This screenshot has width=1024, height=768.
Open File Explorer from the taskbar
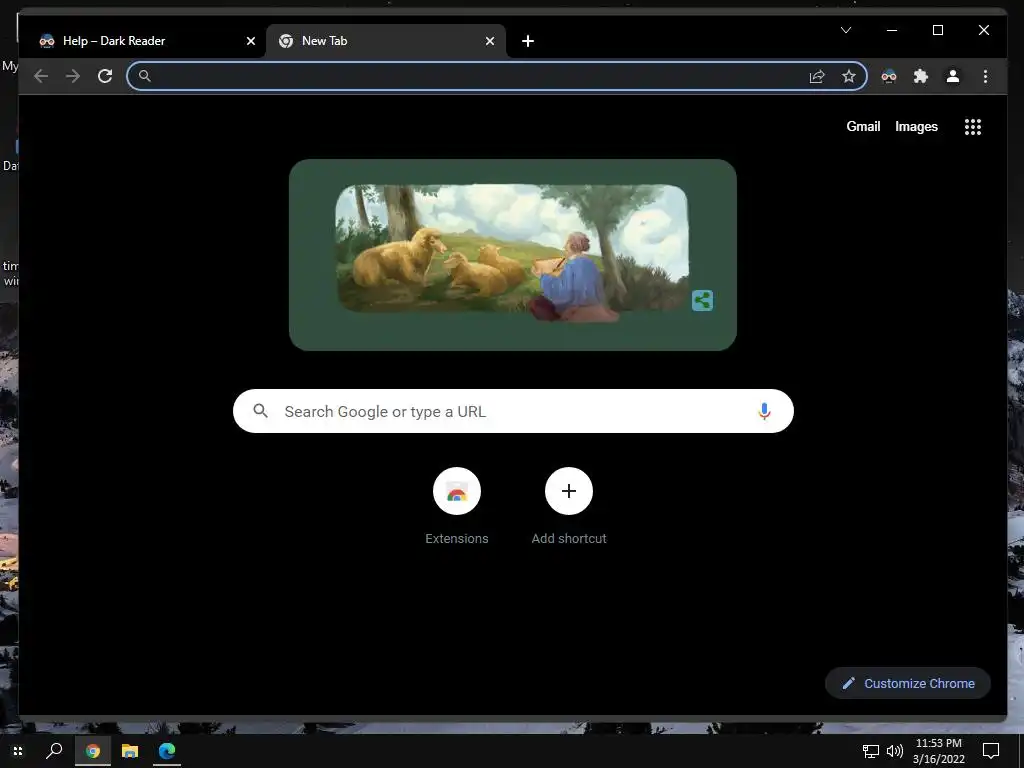(130, 751)
